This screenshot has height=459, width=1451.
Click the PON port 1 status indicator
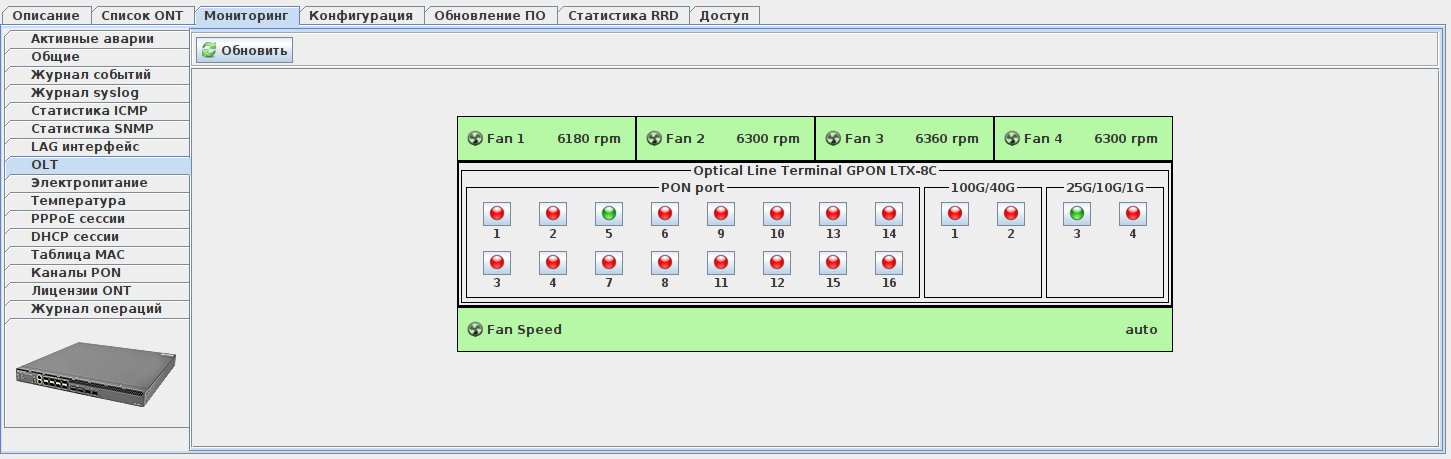[x=496, y=213]
